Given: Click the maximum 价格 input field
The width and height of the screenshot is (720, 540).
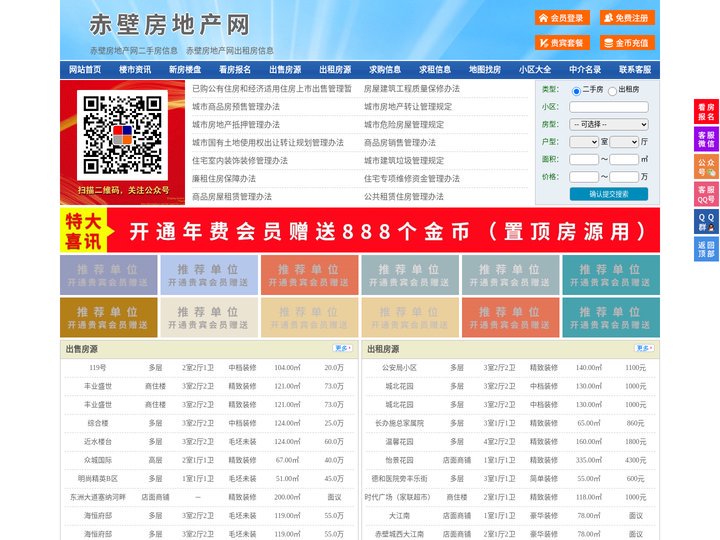Looking at the screenshot, I should pos(624,177).
